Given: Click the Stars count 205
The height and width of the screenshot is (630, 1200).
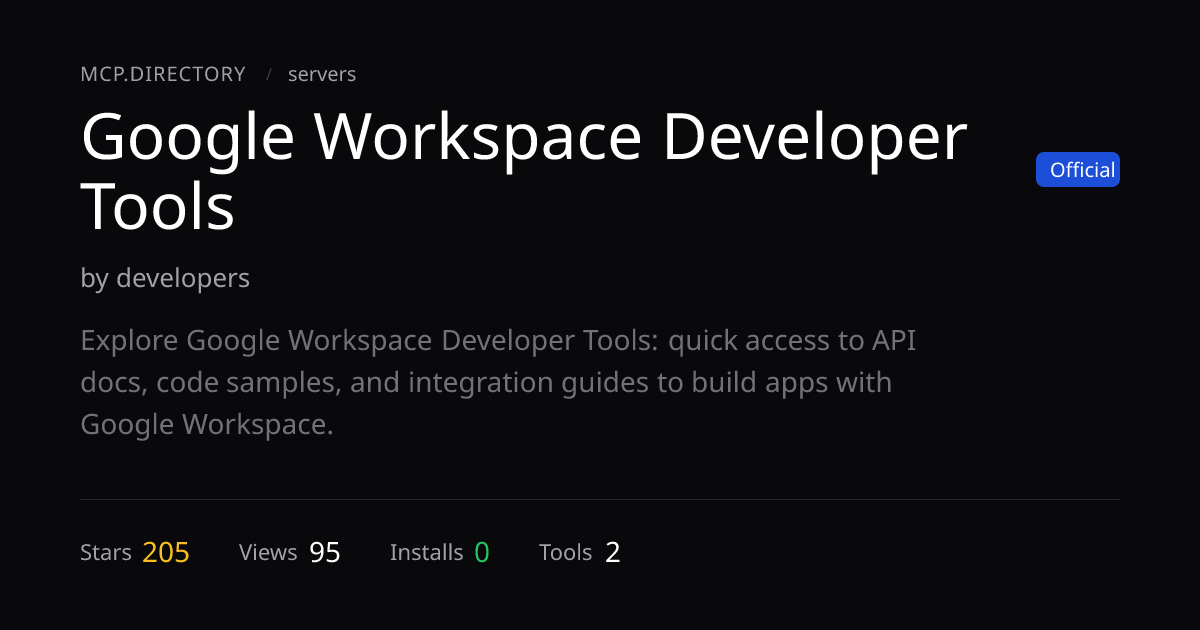Looking at the screenshot, I should pyautogui.click(x=166, y=552).
